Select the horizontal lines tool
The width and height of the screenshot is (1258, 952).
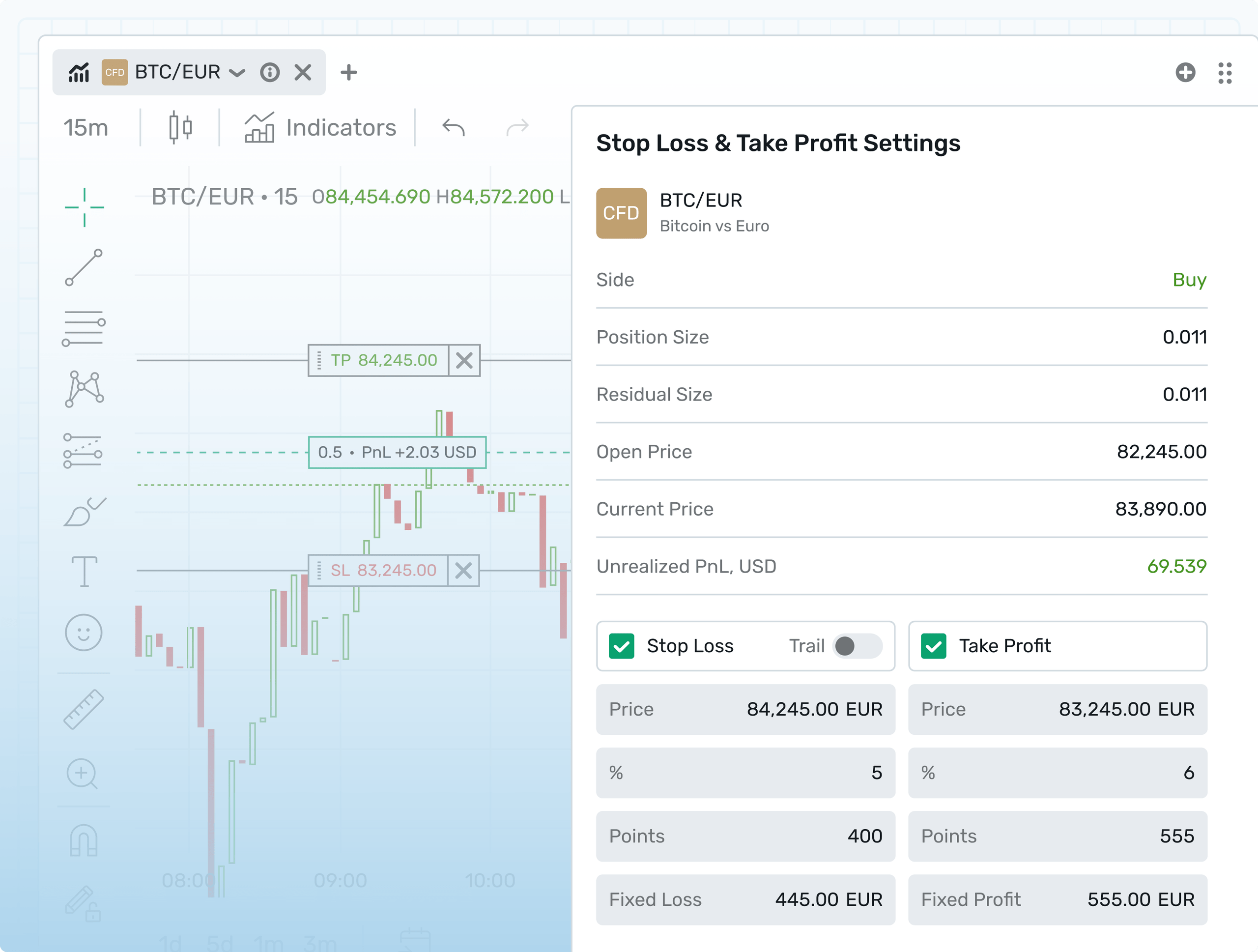(84, 328)
